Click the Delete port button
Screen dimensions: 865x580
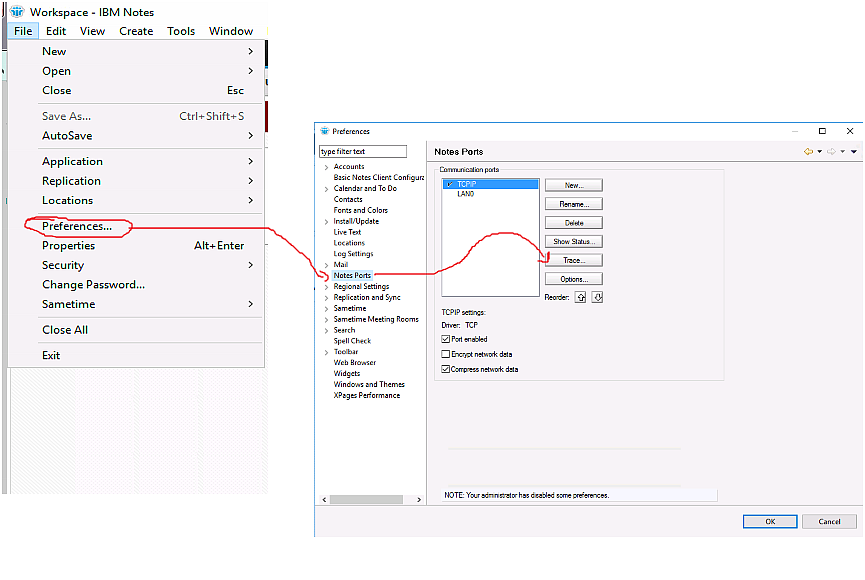(574, 223)
